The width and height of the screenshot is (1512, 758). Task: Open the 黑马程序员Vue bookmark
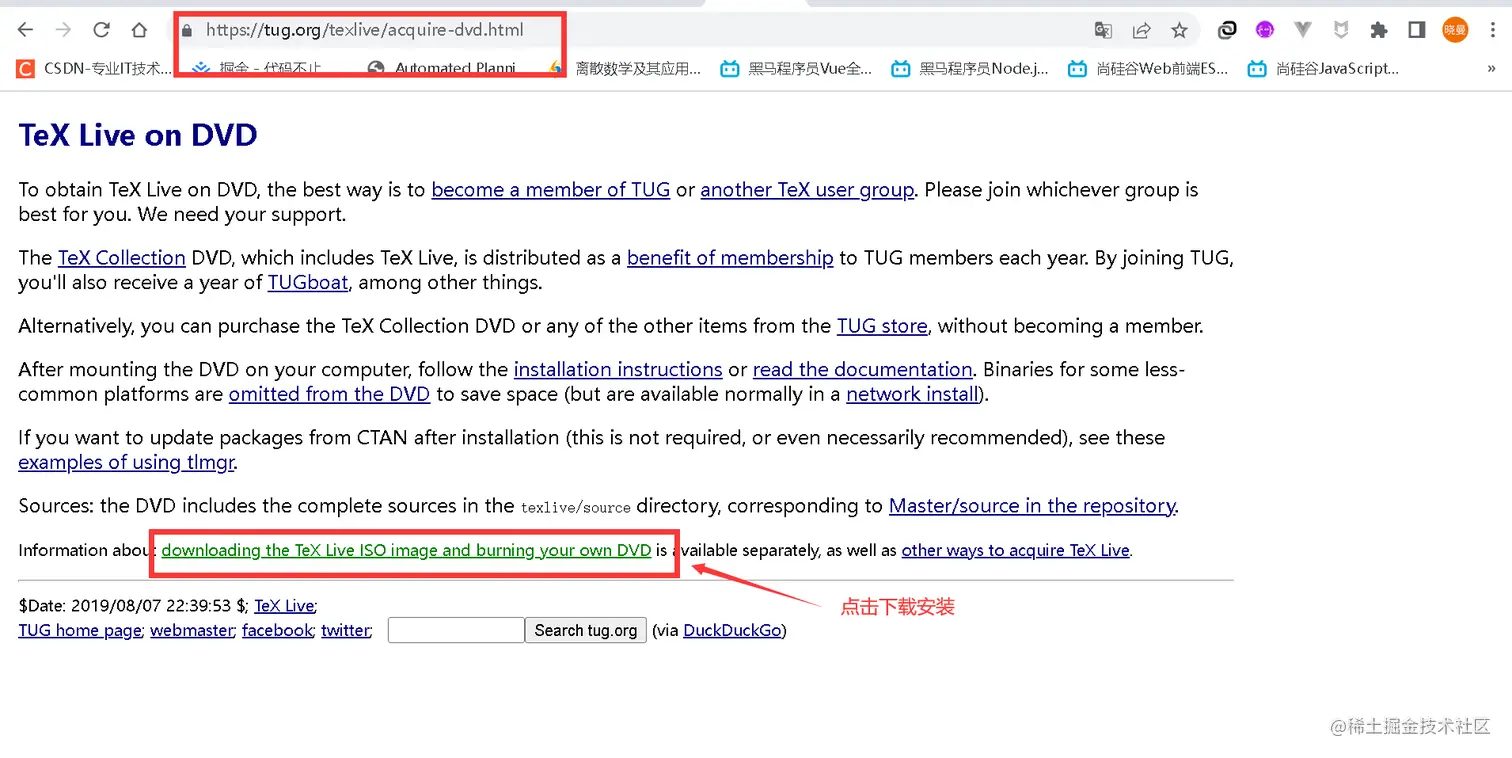797,69
